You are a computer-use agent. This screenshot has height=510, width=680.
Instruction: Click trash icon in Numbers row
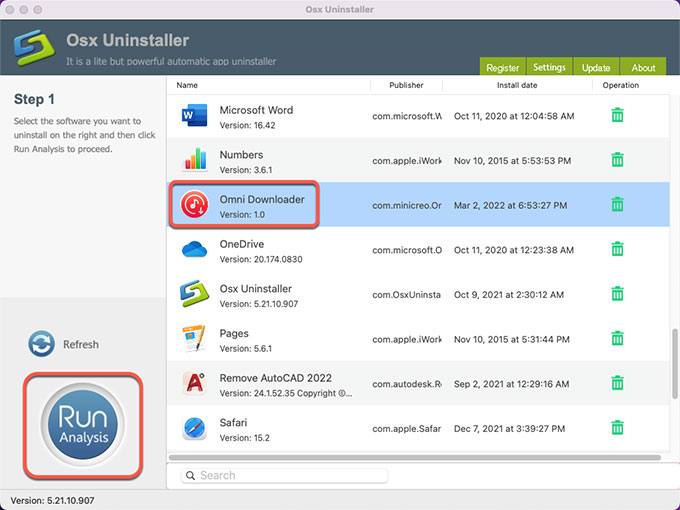(618, 160)
